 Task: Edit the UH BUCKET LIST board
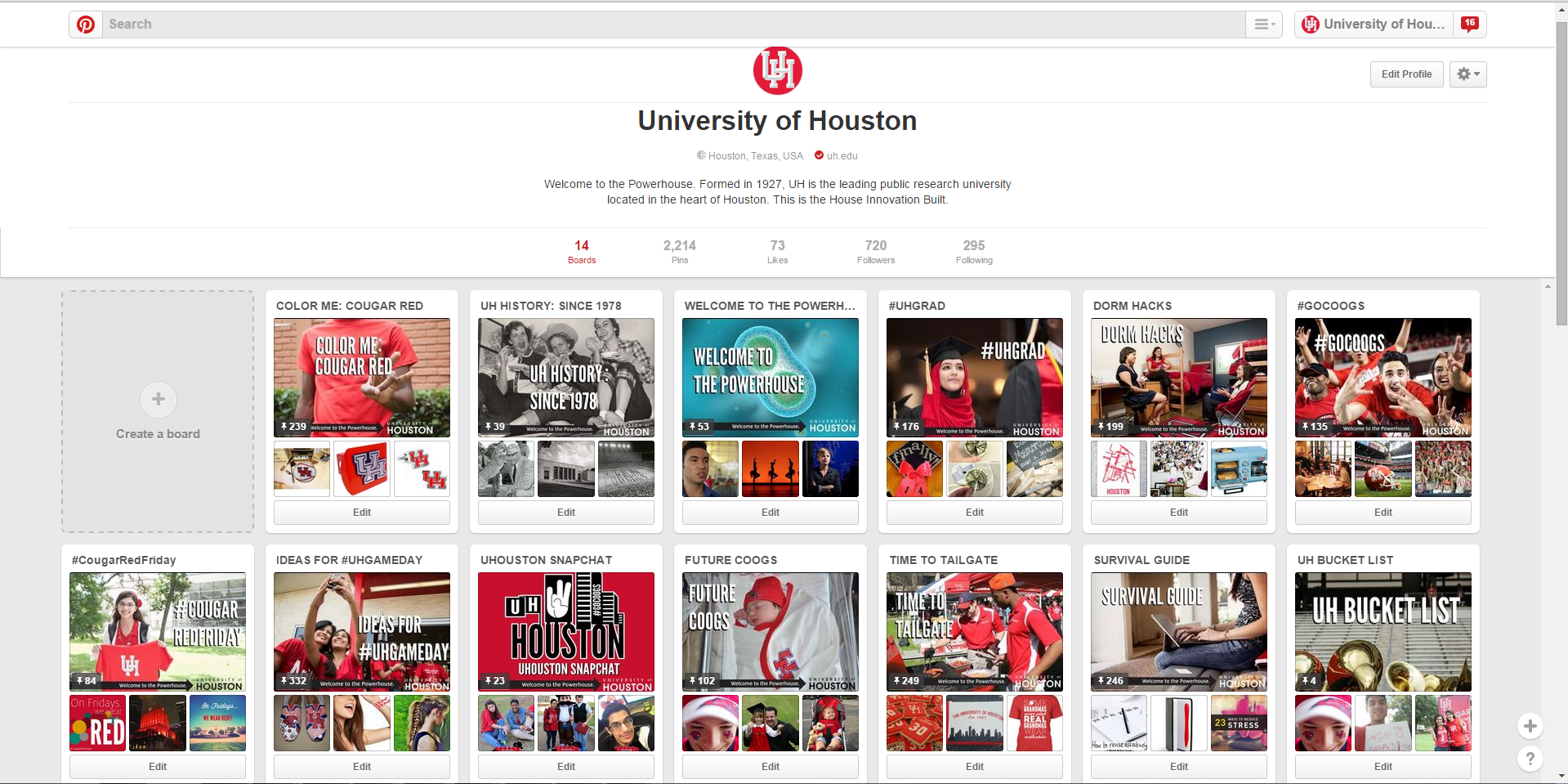click(x=1383, y=767)
